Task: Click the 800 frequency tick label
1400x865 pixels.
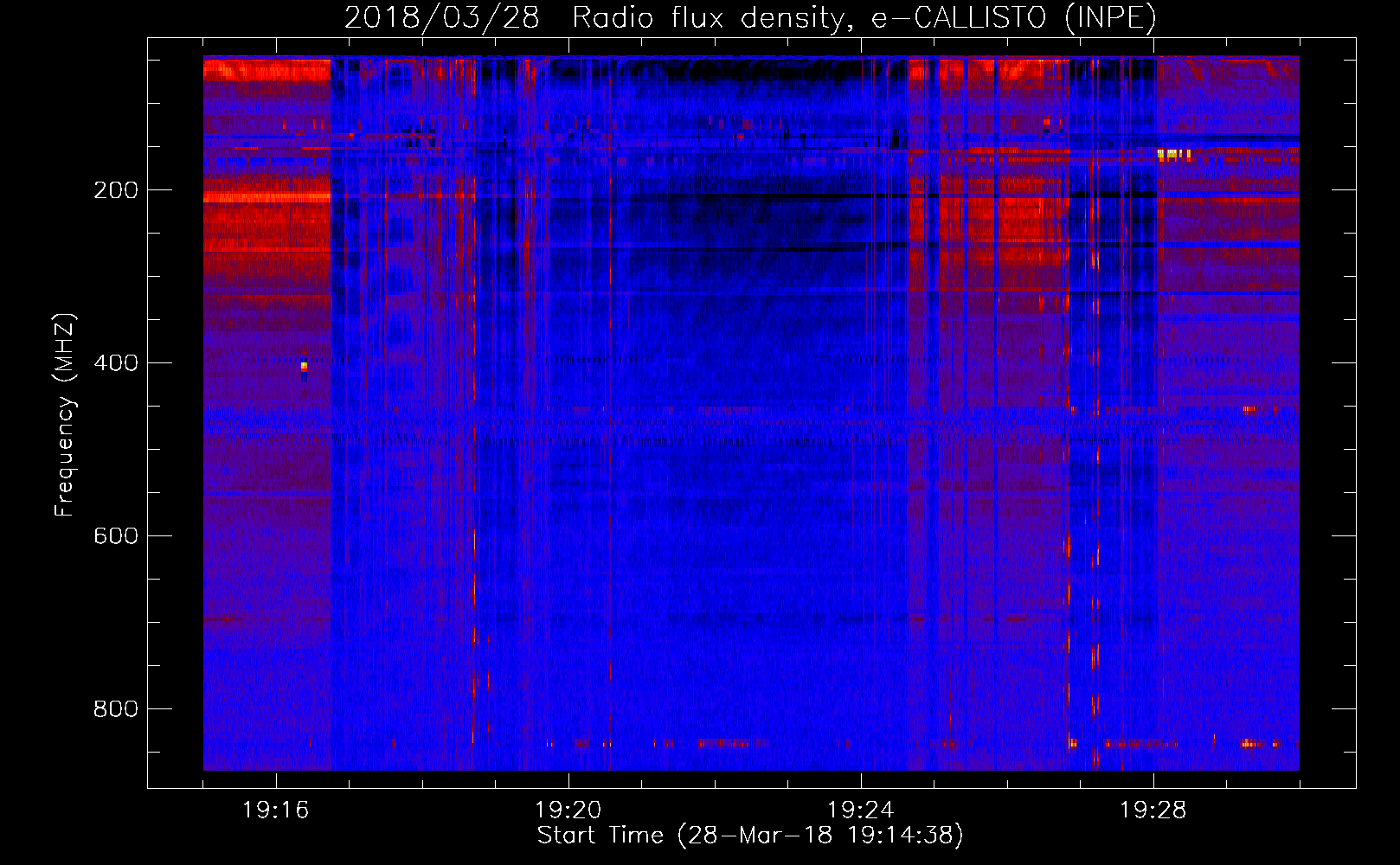Action: click(x=116, y=709)
